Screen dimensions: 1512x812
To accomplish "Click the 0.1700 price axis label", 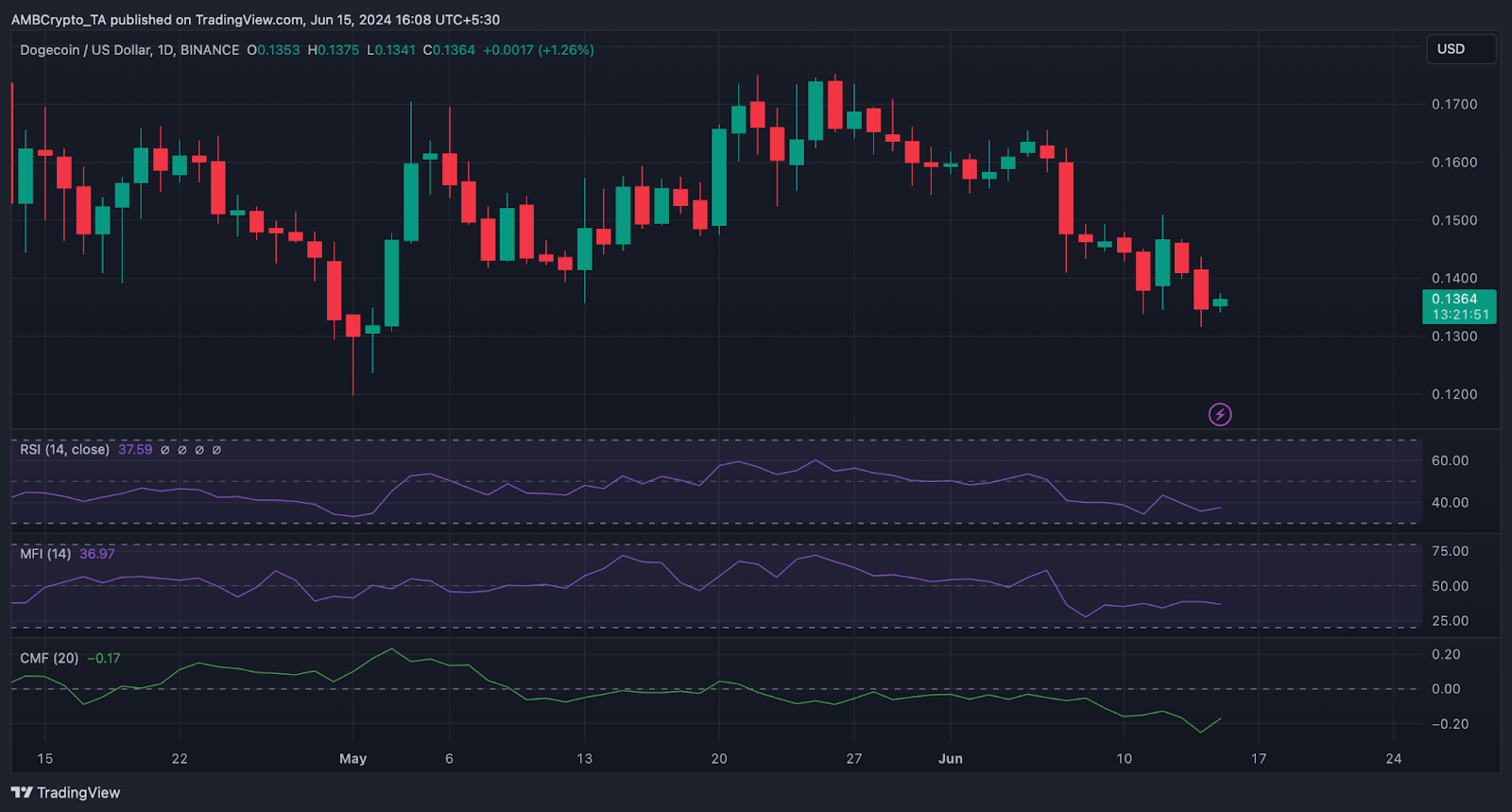I will (1454, 104).
